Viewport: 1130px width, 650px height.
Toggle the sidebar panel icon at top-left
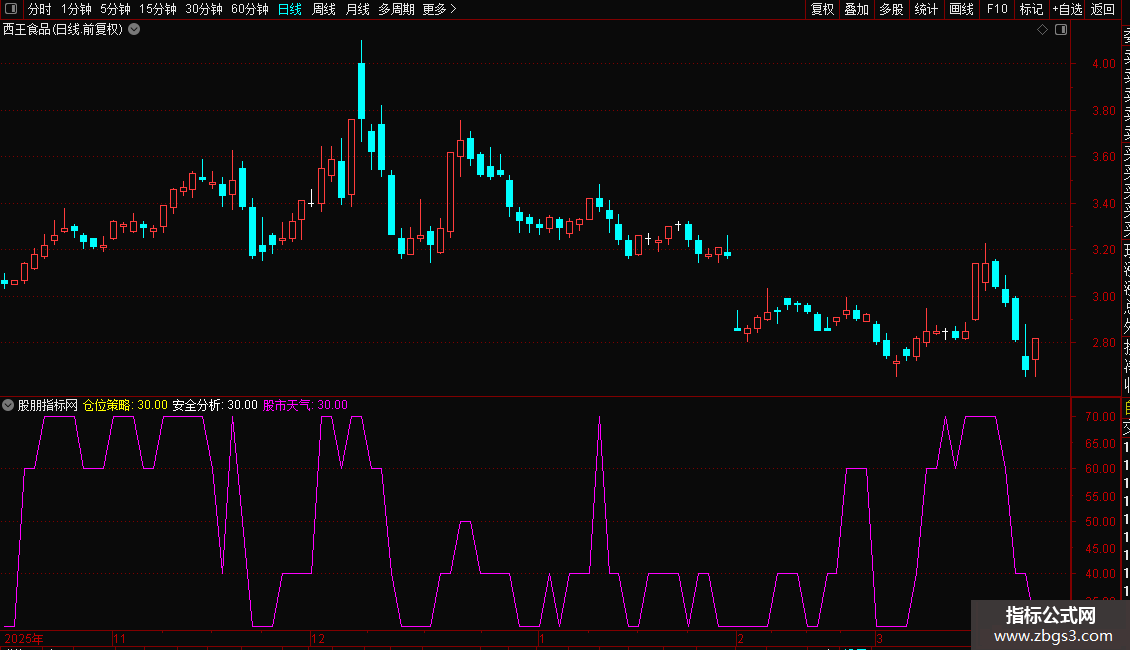coord(11,9)
